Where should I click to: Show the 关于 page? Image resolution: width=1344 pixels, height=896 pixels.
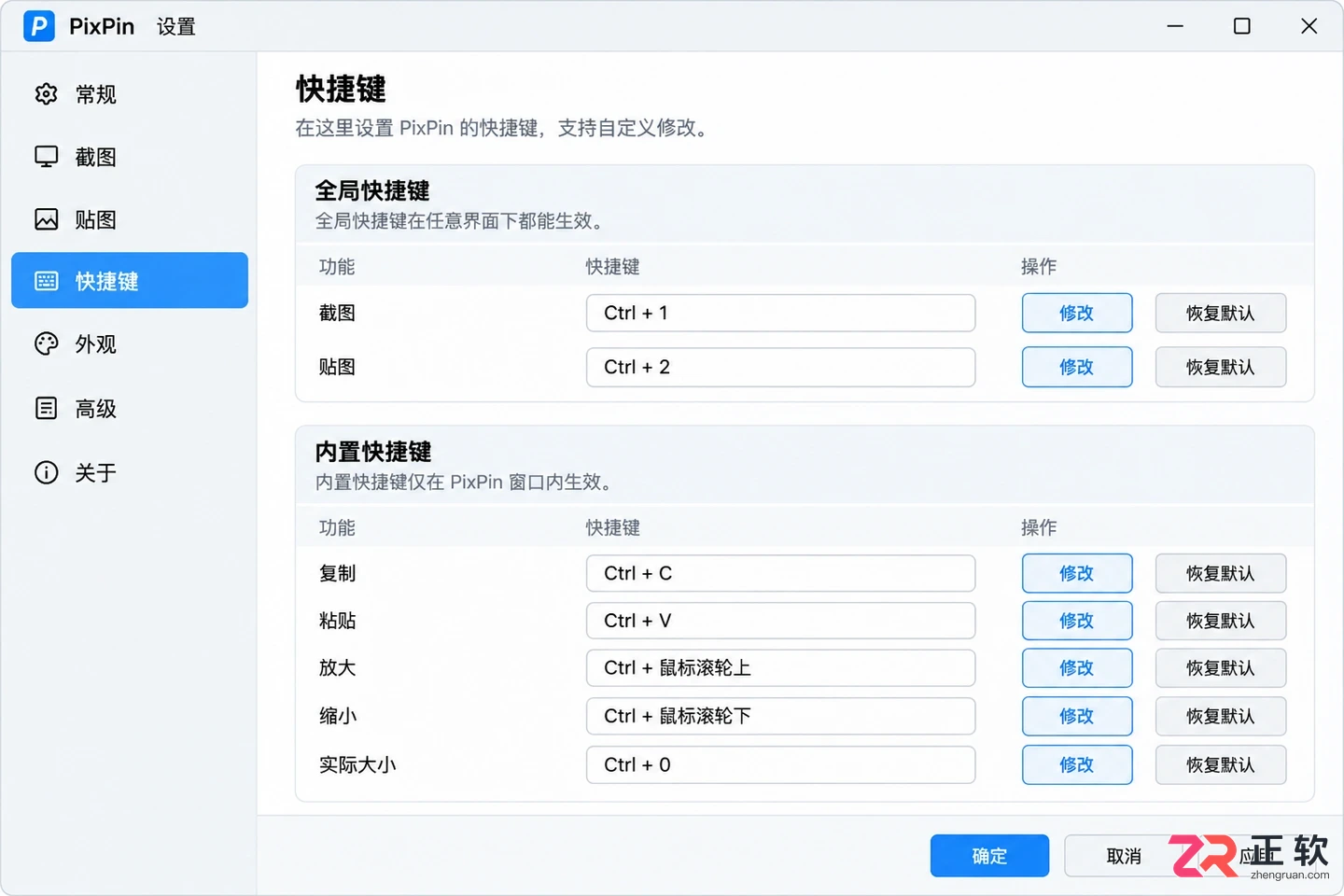click(130, 472)
